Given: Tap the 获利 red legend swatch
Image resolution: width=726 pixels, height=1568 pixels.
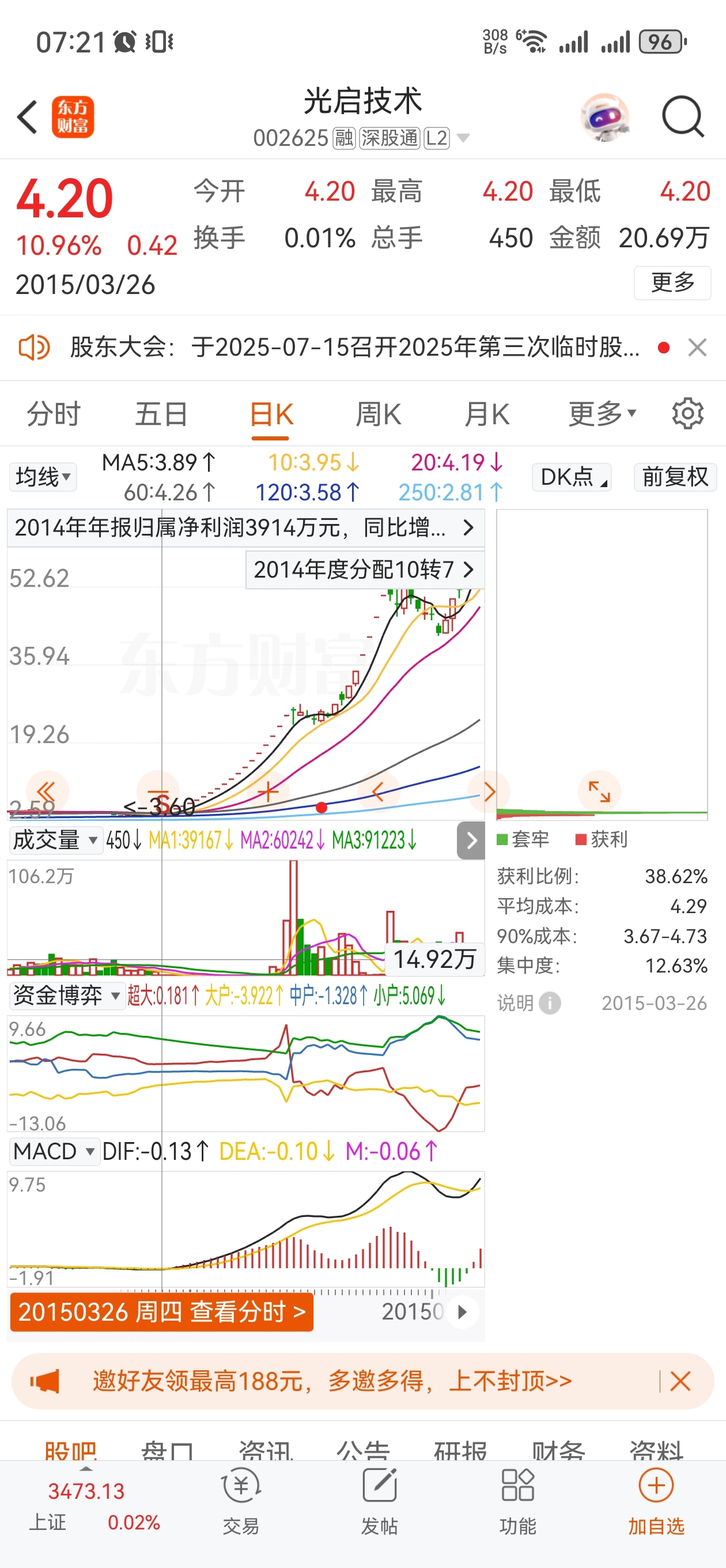Looking at the screenshot, I should coord(581,840).
